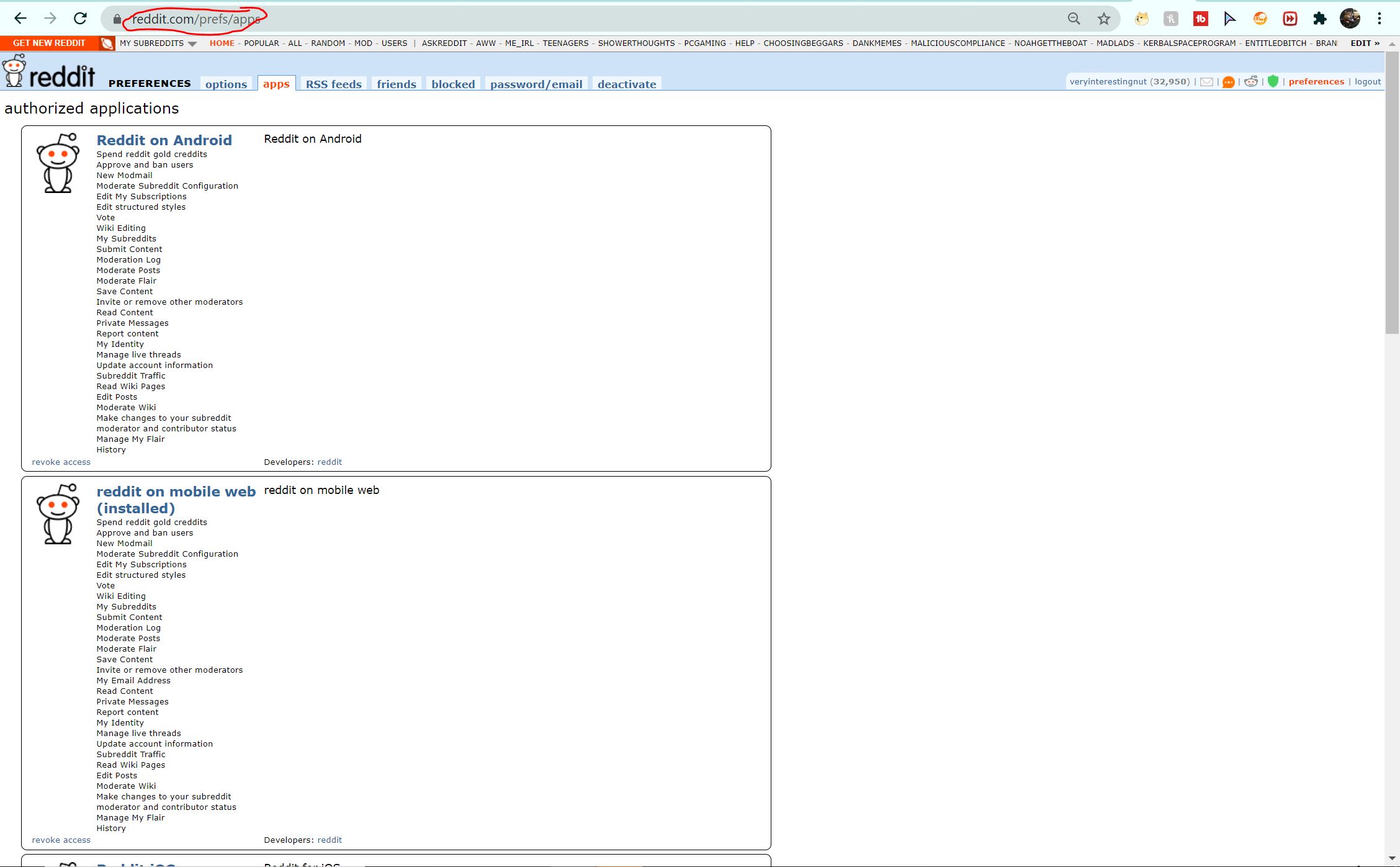
Task: Open the Doge extension
Action: coord(1141,19)
